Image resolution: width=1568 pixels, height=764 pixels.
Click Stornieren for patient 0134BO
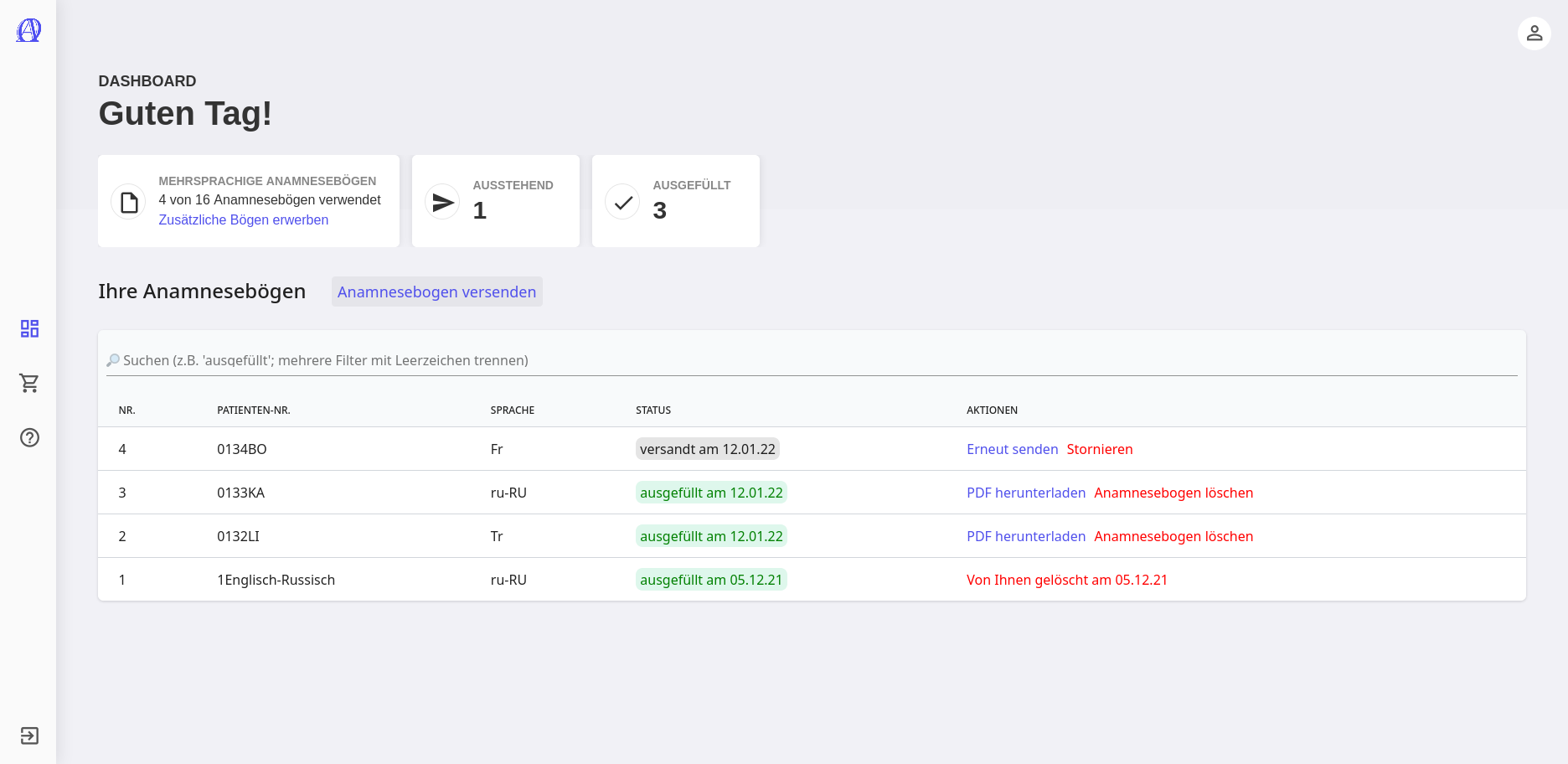click(1099, 449)
